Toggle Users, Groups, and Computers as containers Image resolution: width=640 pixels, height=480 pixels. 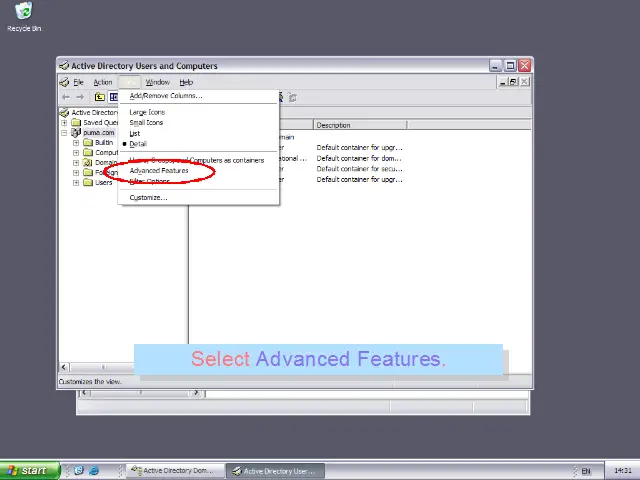(x=198, y=160)
